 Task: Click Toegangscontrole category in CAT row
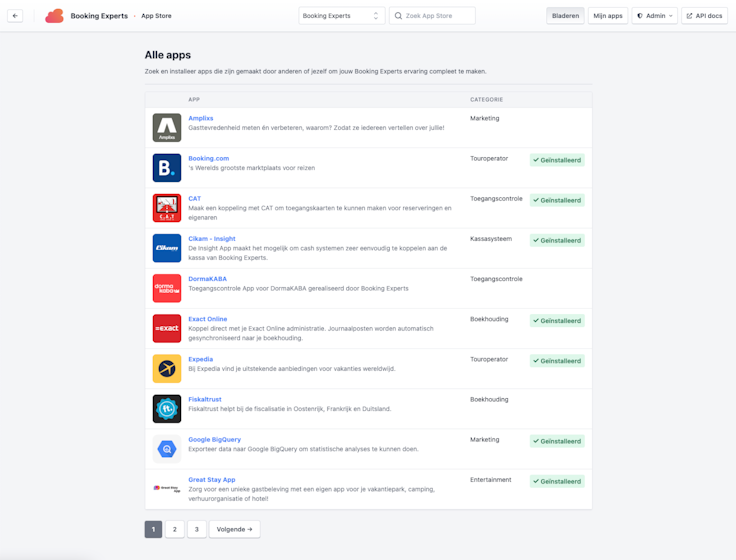[x=496, y=199]
